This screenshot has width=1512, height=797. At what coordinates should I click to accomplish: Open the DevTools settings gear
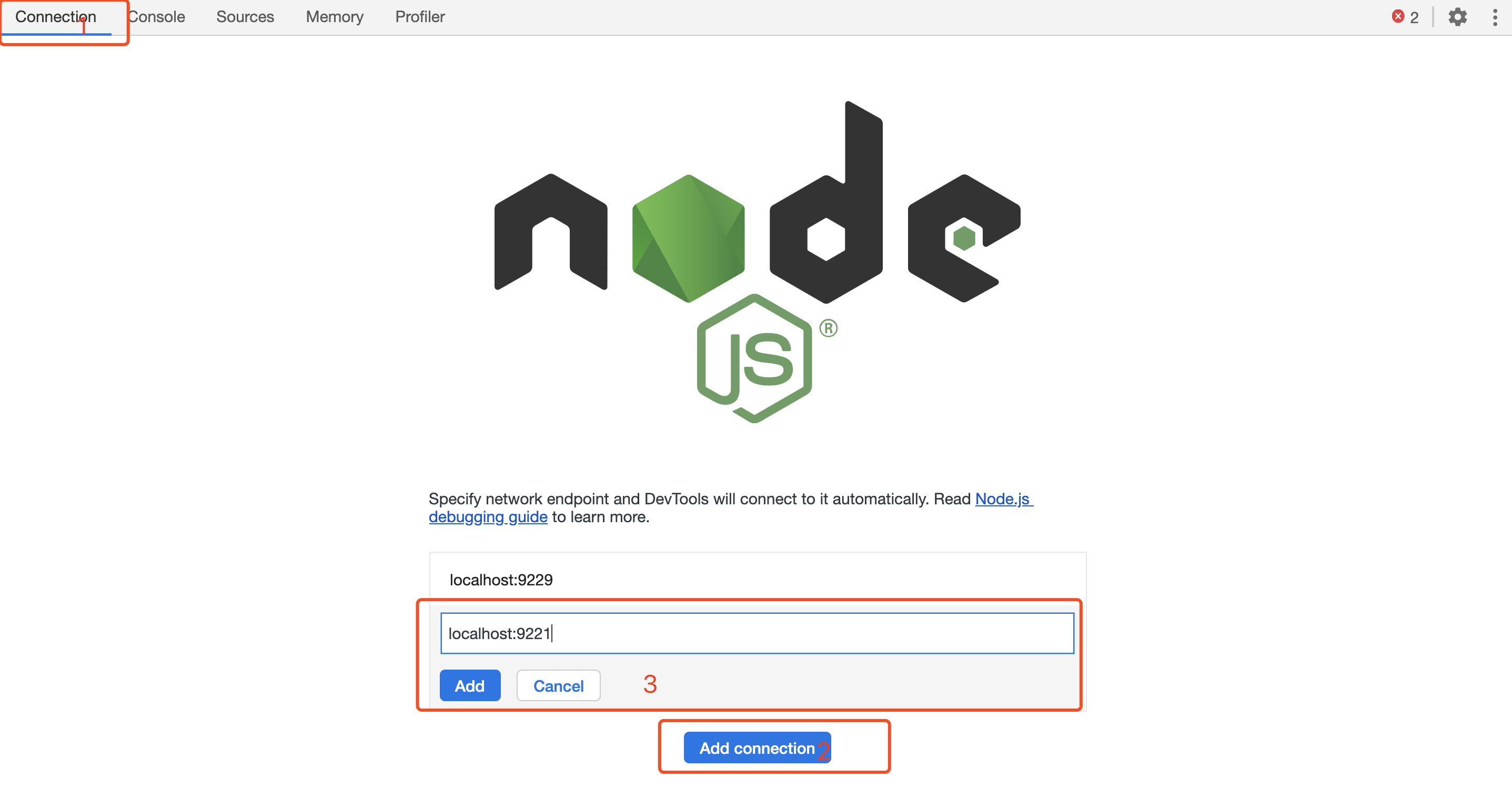[1457, 17]
